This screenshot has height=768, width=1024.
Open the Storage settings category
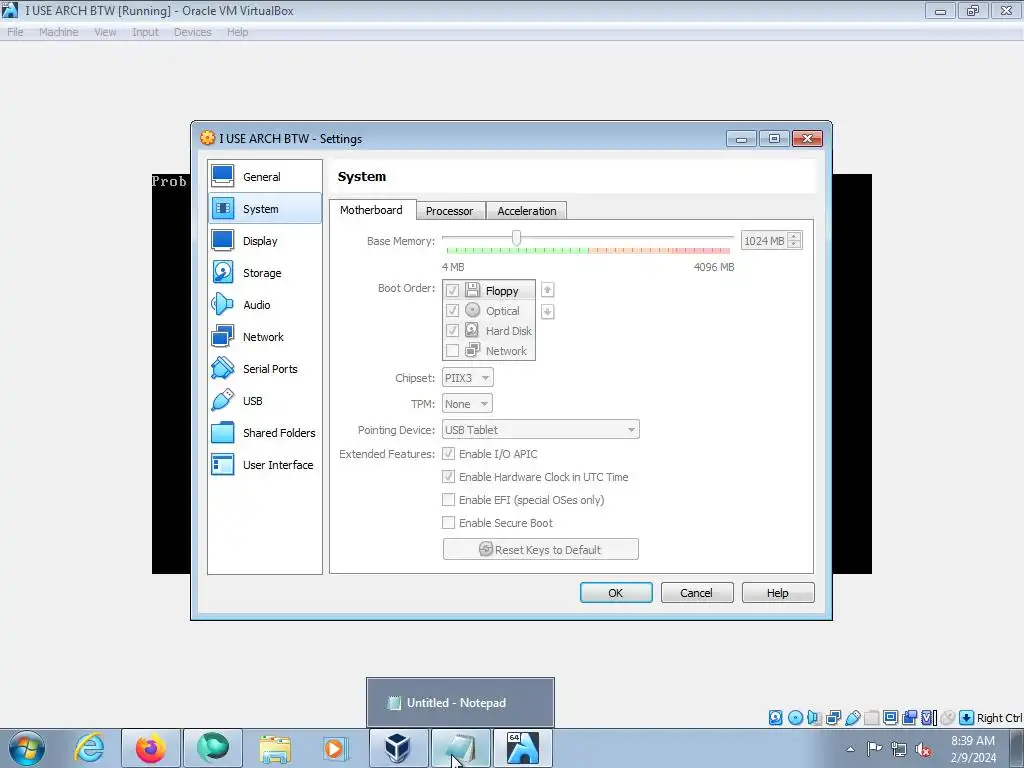point(264,272)
